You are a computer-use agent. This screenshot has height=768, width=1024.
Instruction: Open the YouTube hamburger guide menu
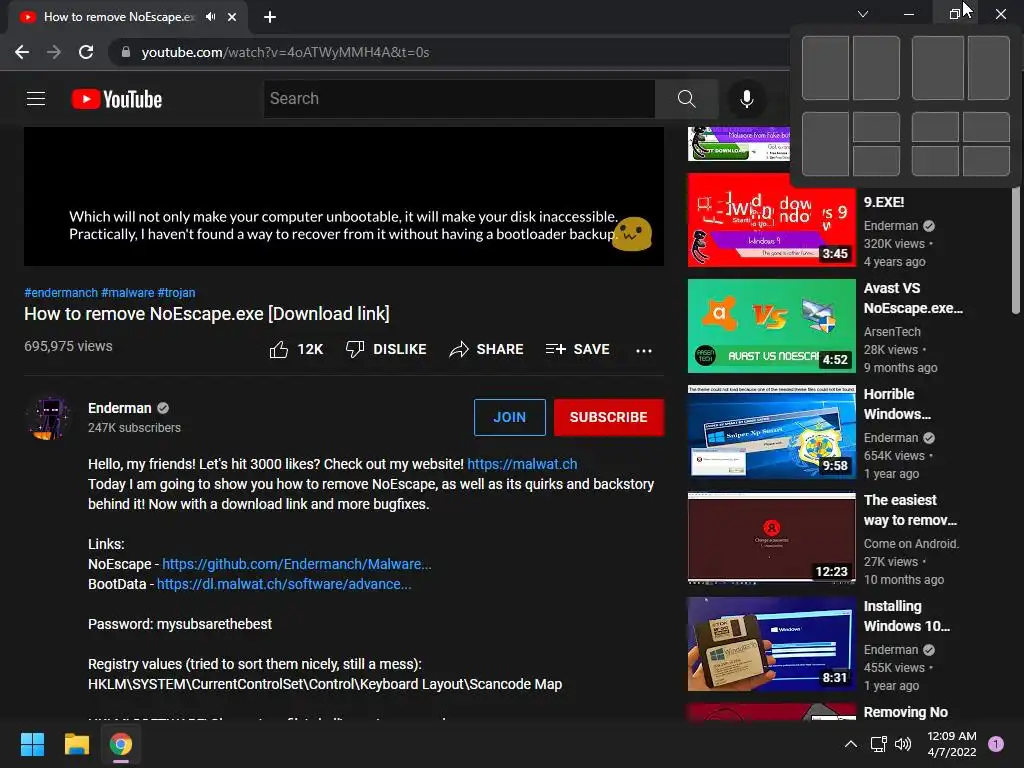coord(36,99)
